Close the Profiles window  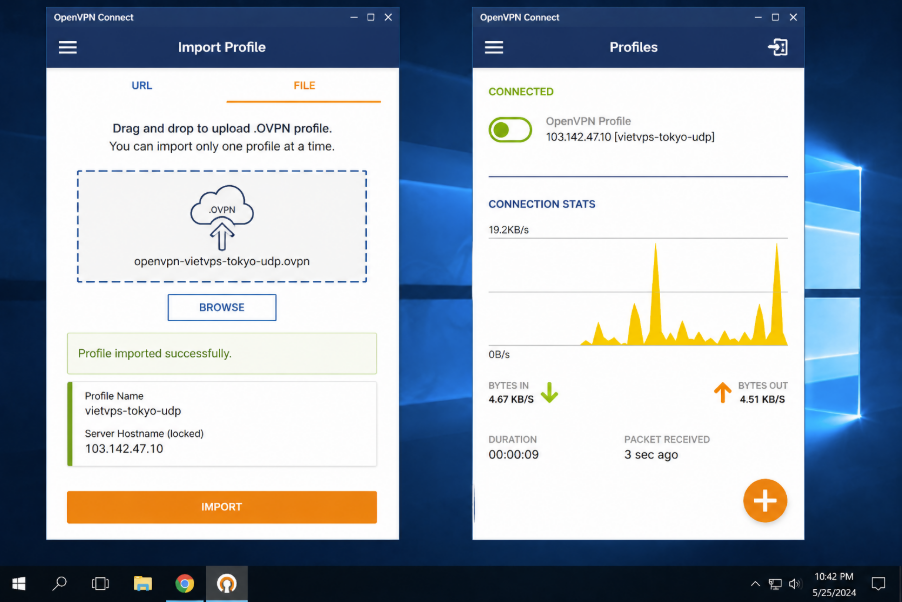pyautogui.click(x=793, y=17)
